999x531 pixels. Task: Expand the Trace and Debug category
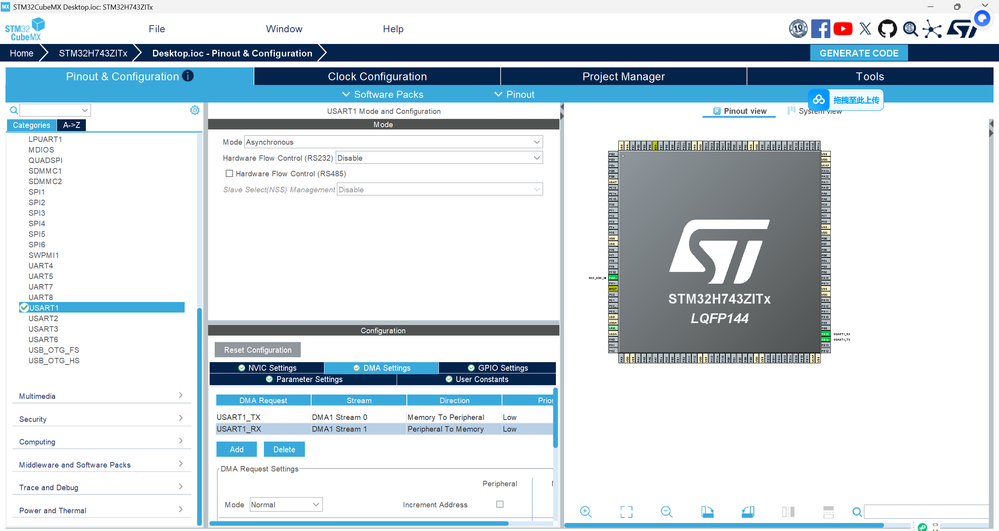101,488
